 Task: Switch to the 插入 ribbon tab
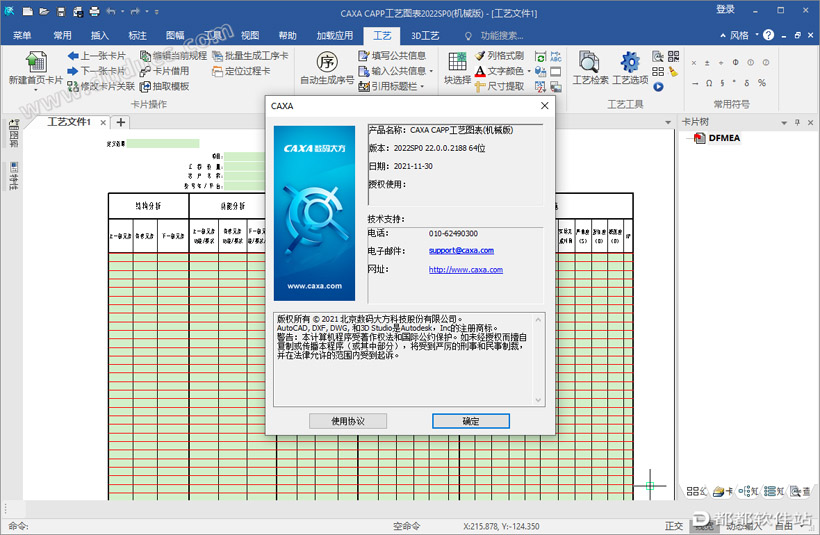tap(99, 36)
